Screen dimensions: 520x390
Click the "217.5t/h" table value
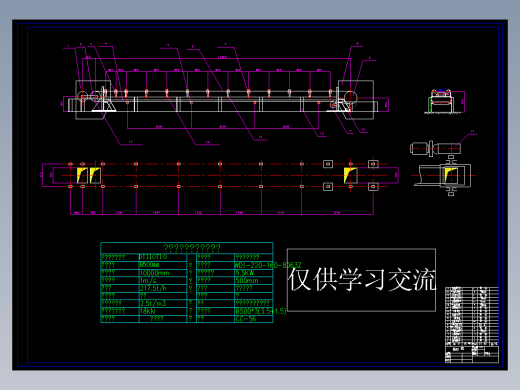coord(153,288)
